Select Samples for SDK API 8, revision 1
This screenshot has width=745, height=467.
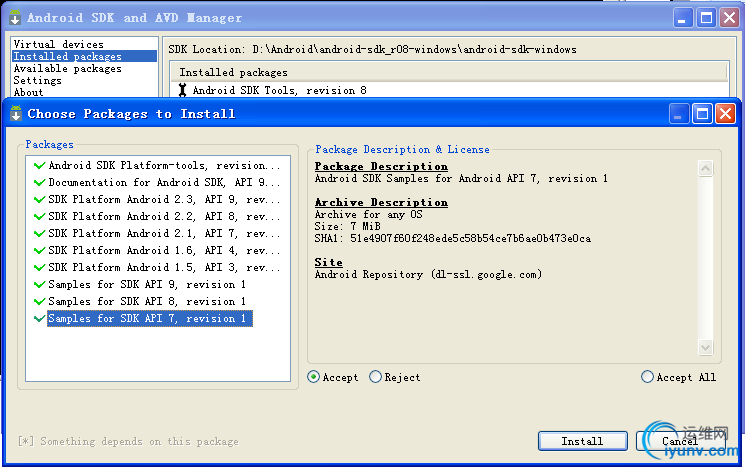click(147, 302)
